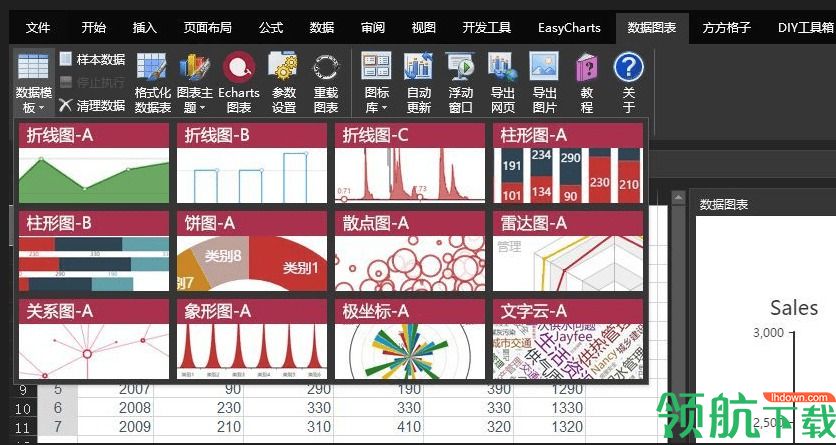Click the cell containing 2008

(115, 408)
